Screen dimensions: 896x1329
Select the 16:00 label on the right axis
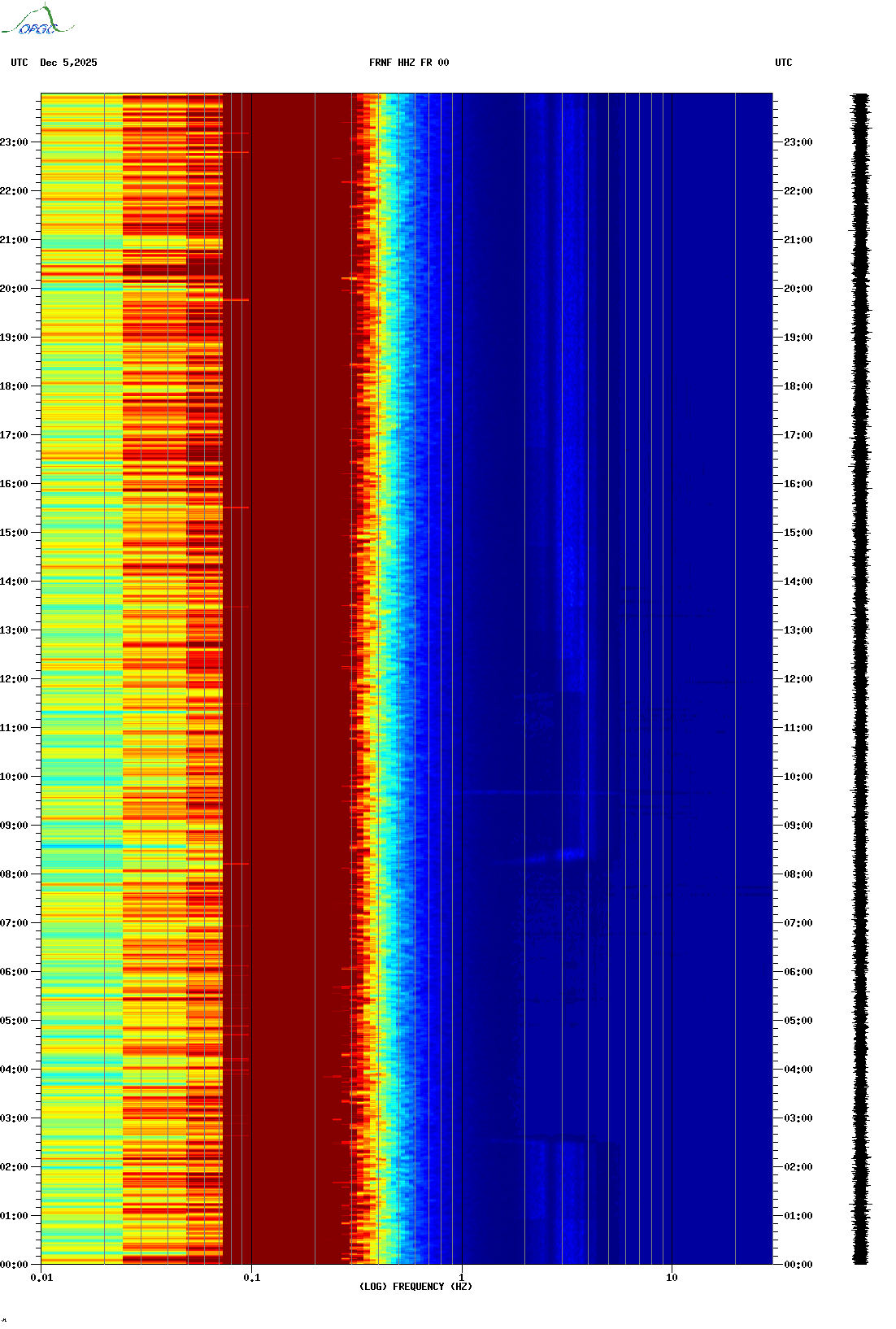798,484
